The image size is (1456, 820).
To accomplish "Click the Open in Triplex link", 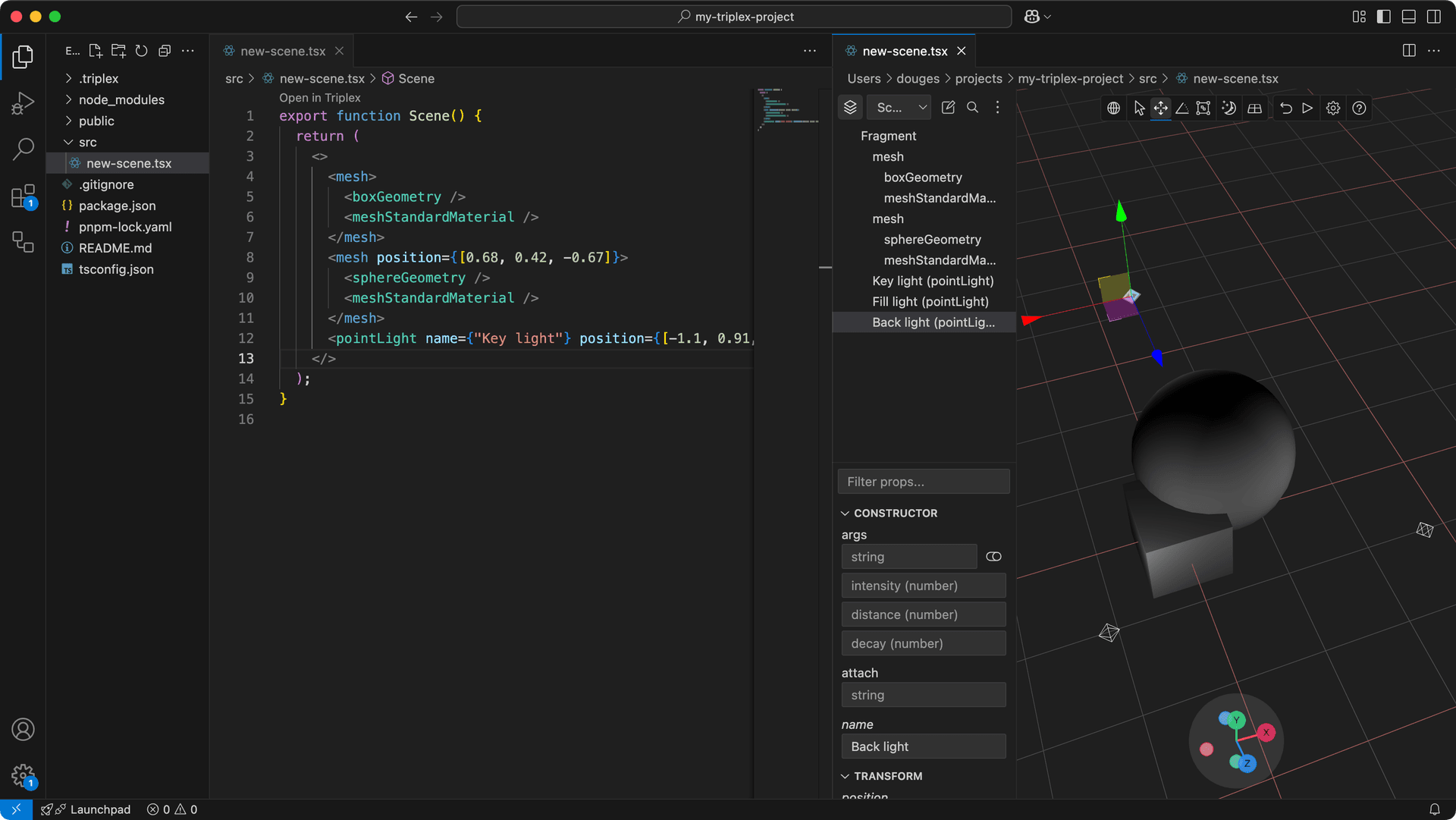I will (319, 98).
